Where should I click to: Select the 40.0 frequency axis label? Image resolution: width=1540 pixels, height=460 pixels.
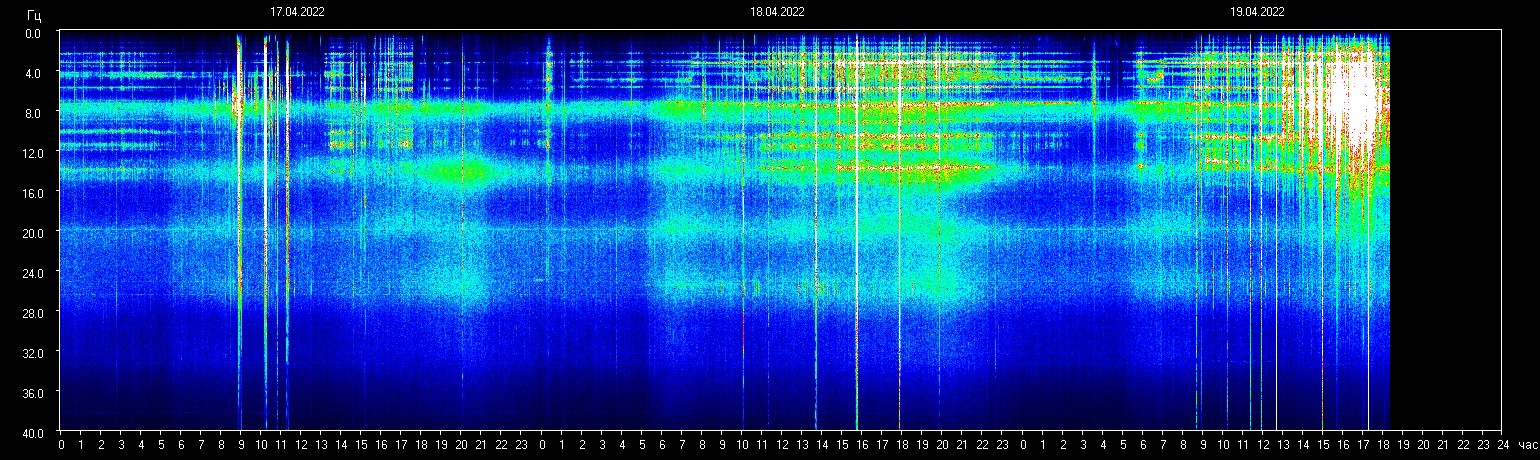[33, 432]
